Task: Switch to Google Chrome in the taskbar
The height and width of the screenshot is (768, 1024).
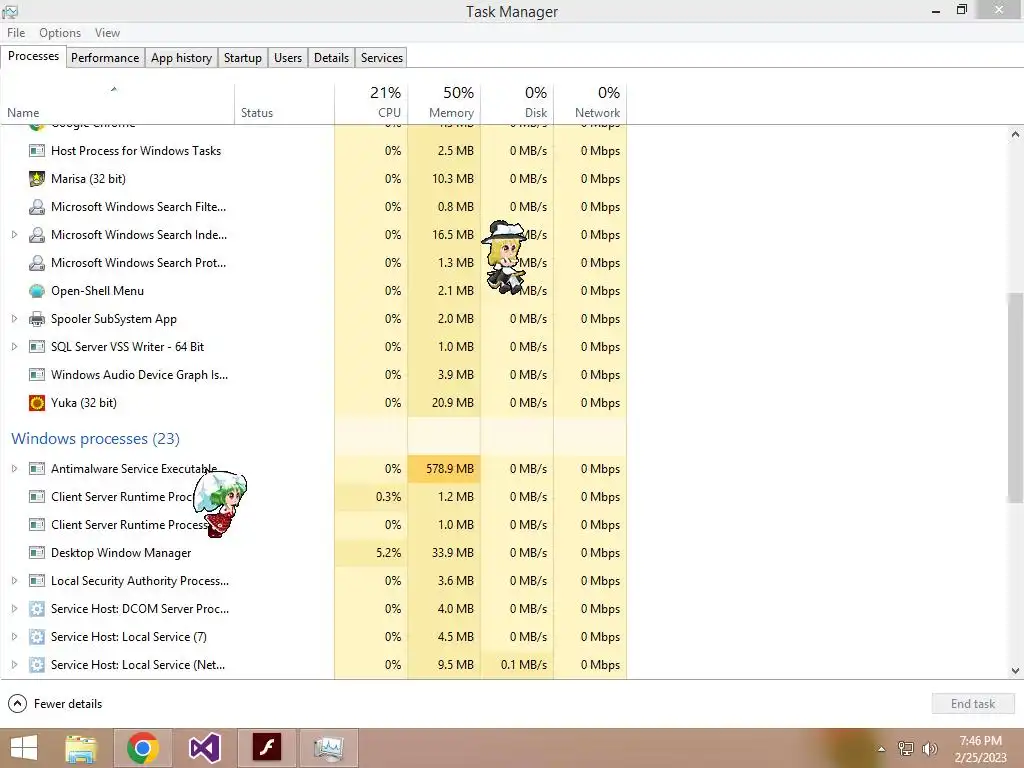Action: point(143,748)
